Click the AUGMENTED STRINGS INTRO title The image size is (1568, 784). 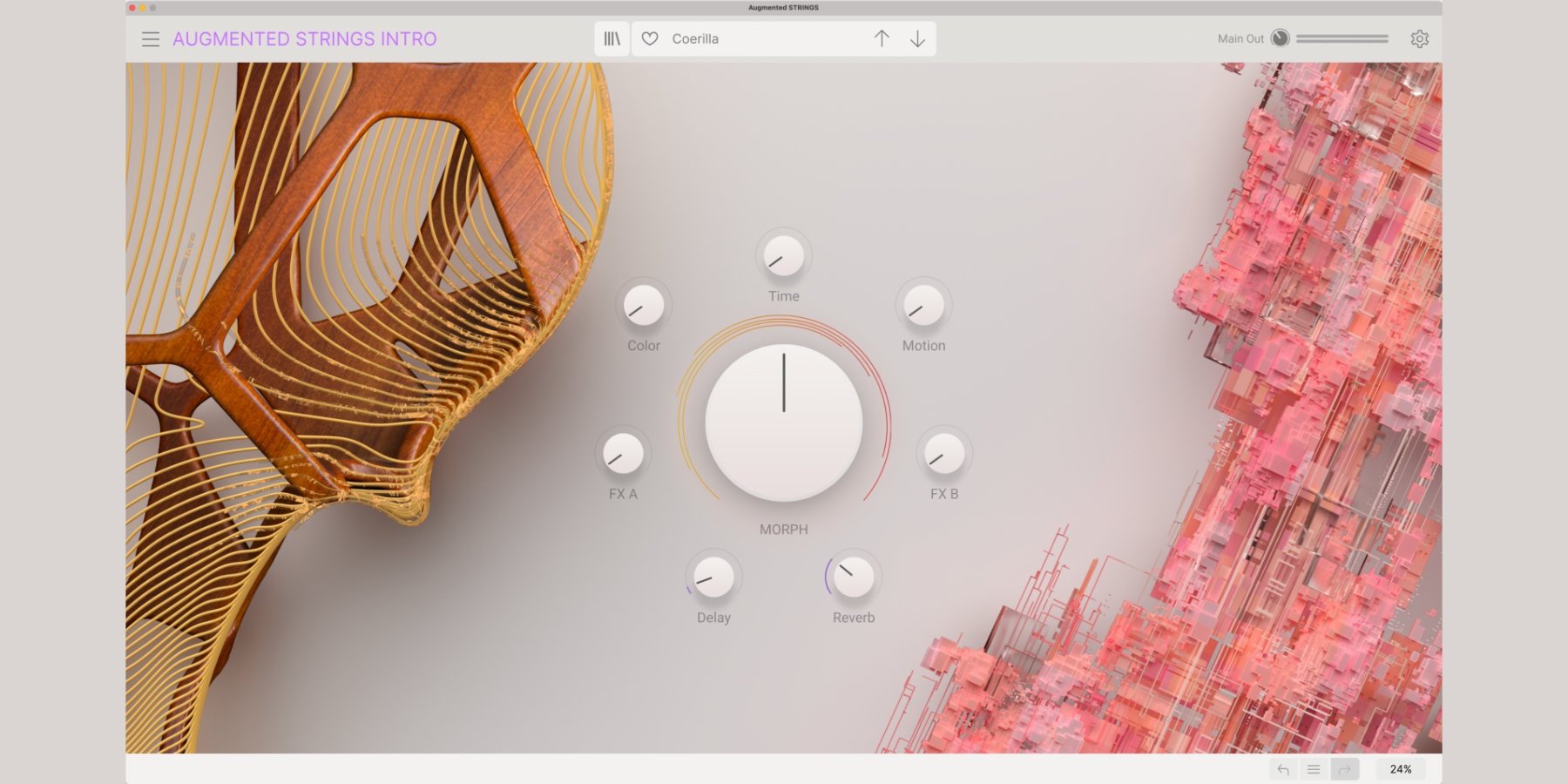coord(305,39)
